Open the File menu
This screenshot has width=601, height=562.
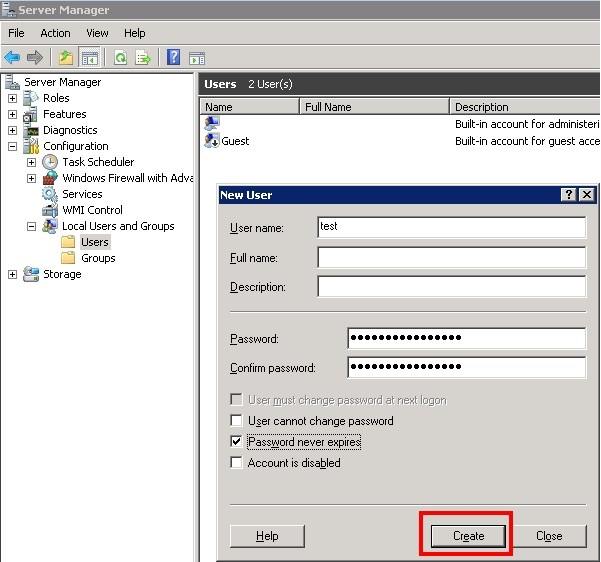click(x=16, y=33)
